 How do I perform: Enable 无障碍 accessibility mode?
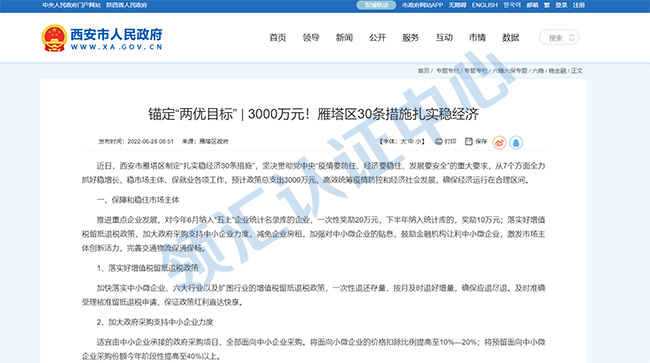tap(457, 5)
